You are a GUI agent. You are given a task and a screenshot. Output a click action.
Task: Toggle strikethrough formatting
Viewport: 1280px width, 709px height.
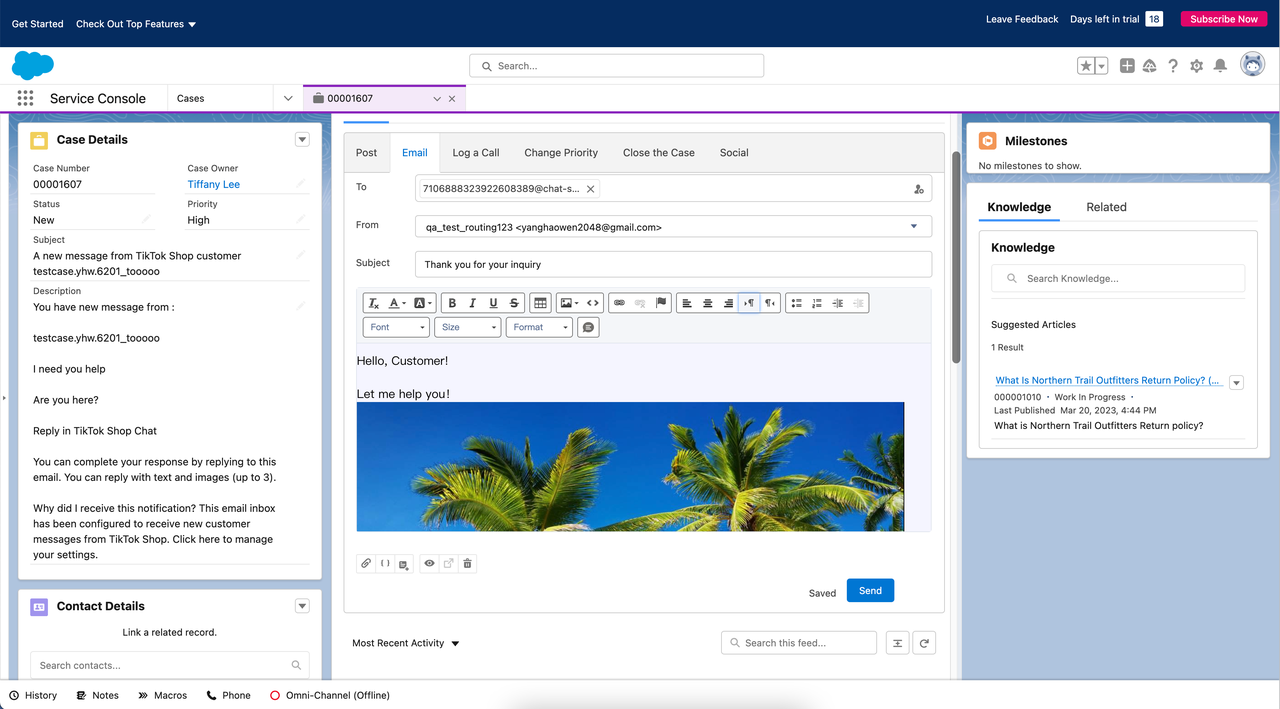coord(514,303)
